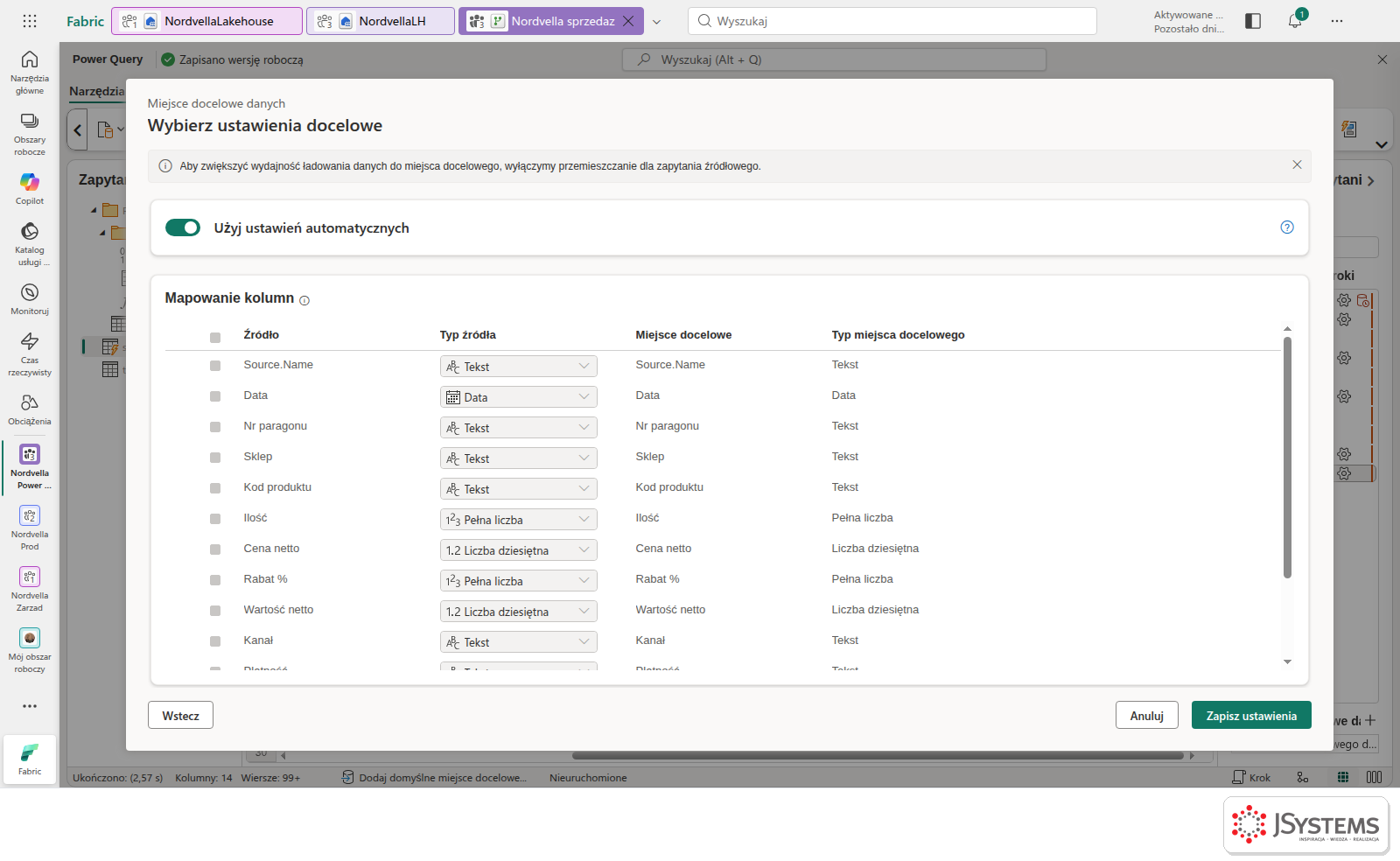Open type dropdown for Source.Name row
The width and height of the screenshot is (1400, 861).
pyautogui.click(x=518, y=367)
